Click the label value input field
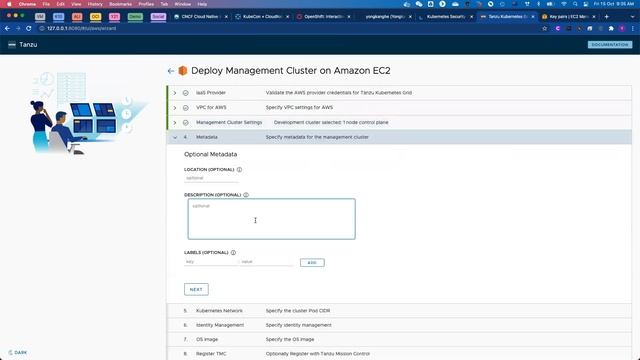The height and width of the screenshot is (360, 640). coord(267,262)
